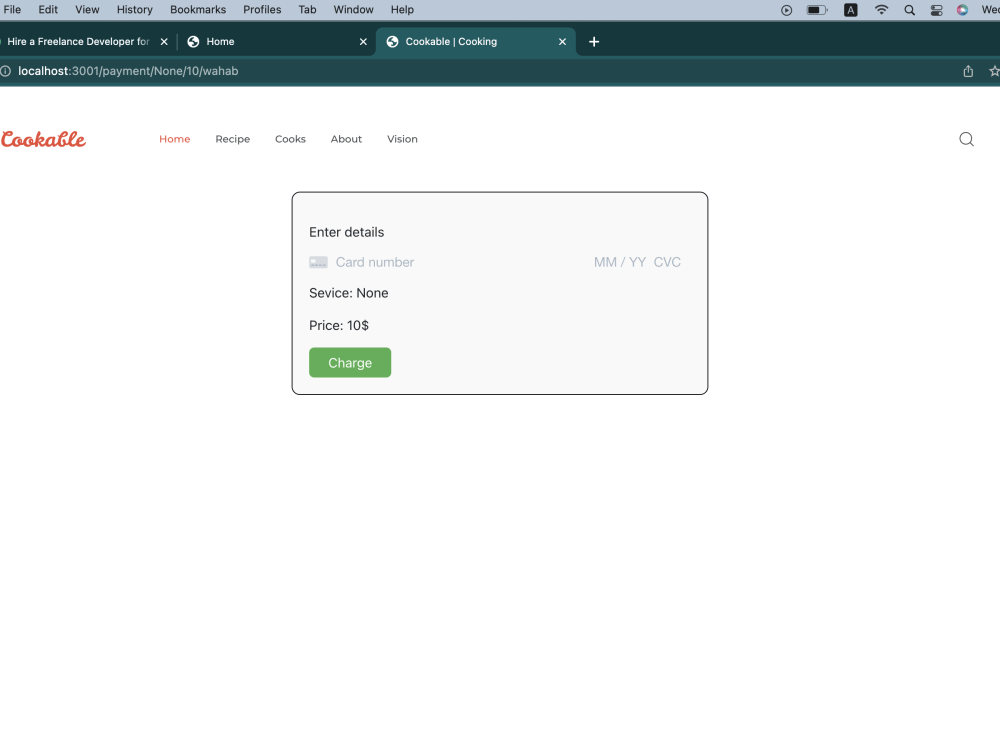Bookmark page with the star icon
Viewport: 1000px width, 750px height.
pos(994,71)
